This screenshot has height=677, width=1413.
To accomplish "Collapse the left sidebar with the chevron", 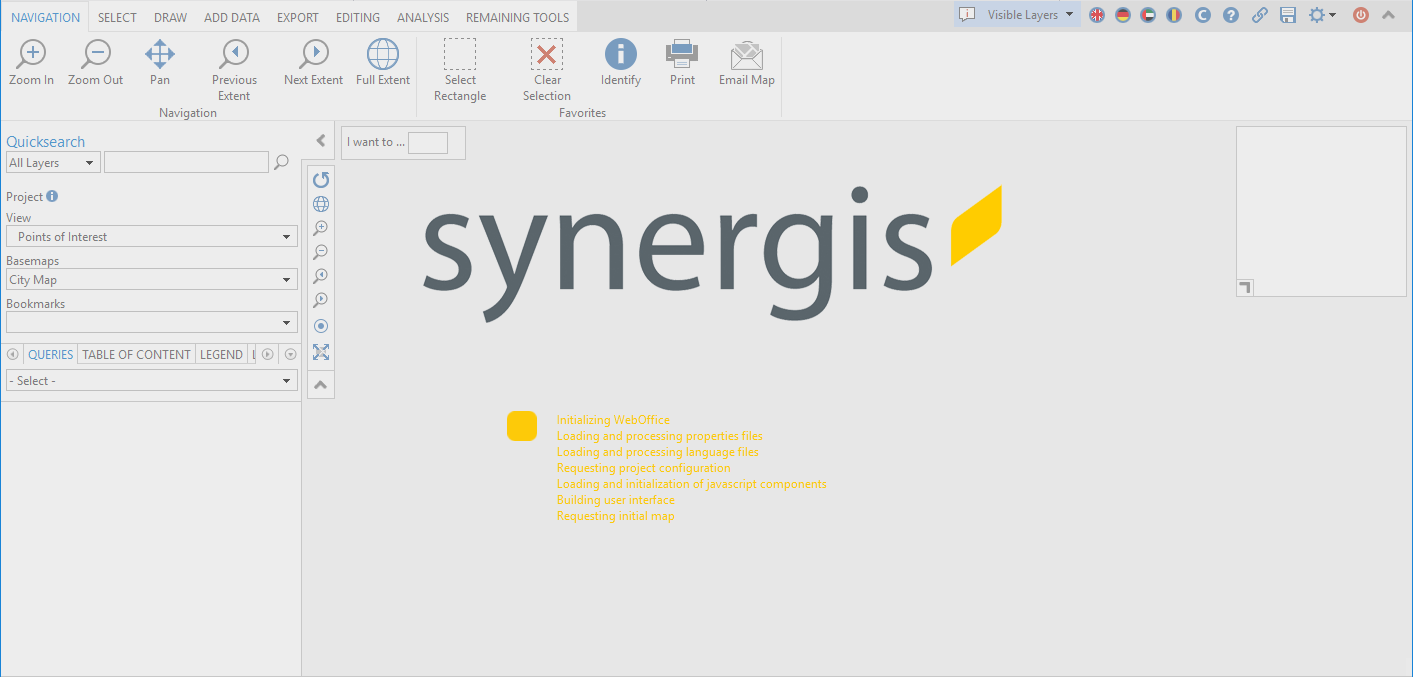I will [x=320, y=141].
